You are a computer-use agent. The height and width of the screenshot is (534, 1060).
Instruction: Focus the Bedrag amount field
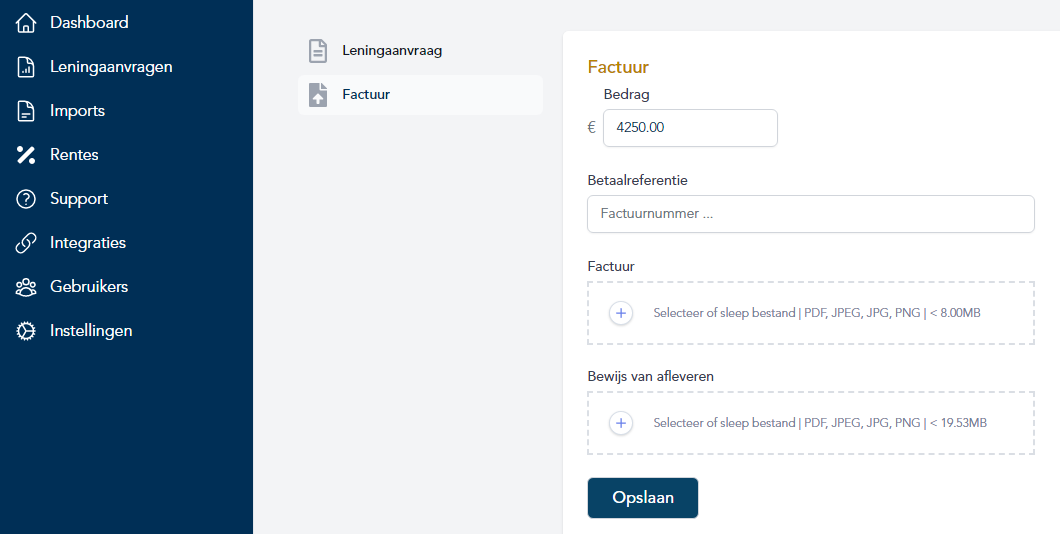point(690,128)
